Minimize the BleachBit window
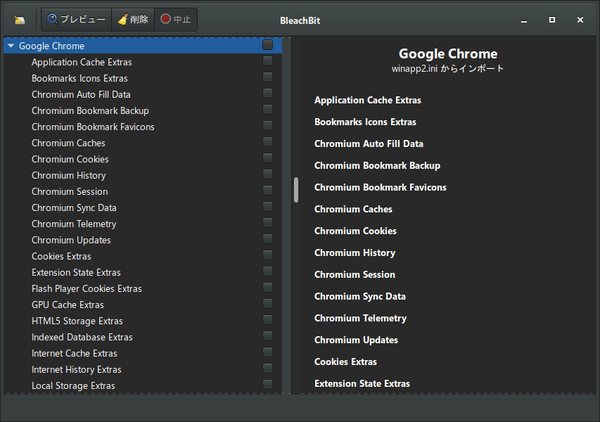This screenshot has width=600, height=422. (524, 20)
